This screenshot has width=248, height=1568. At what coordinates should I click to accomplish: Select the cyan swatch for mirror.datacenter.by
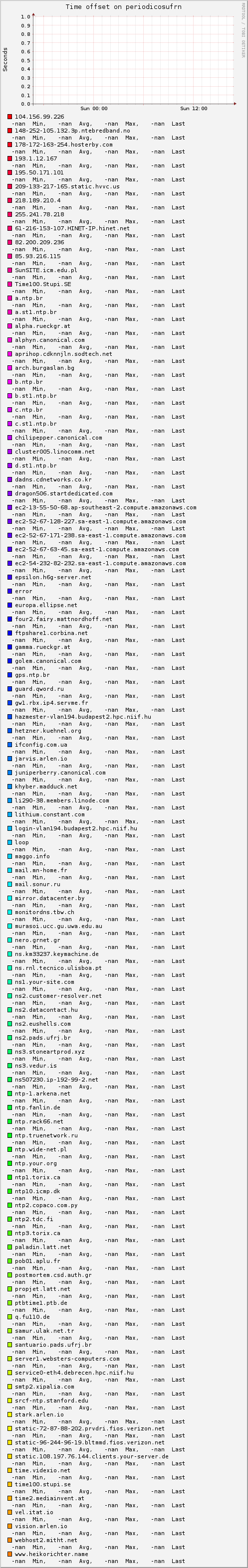[10, 898]
